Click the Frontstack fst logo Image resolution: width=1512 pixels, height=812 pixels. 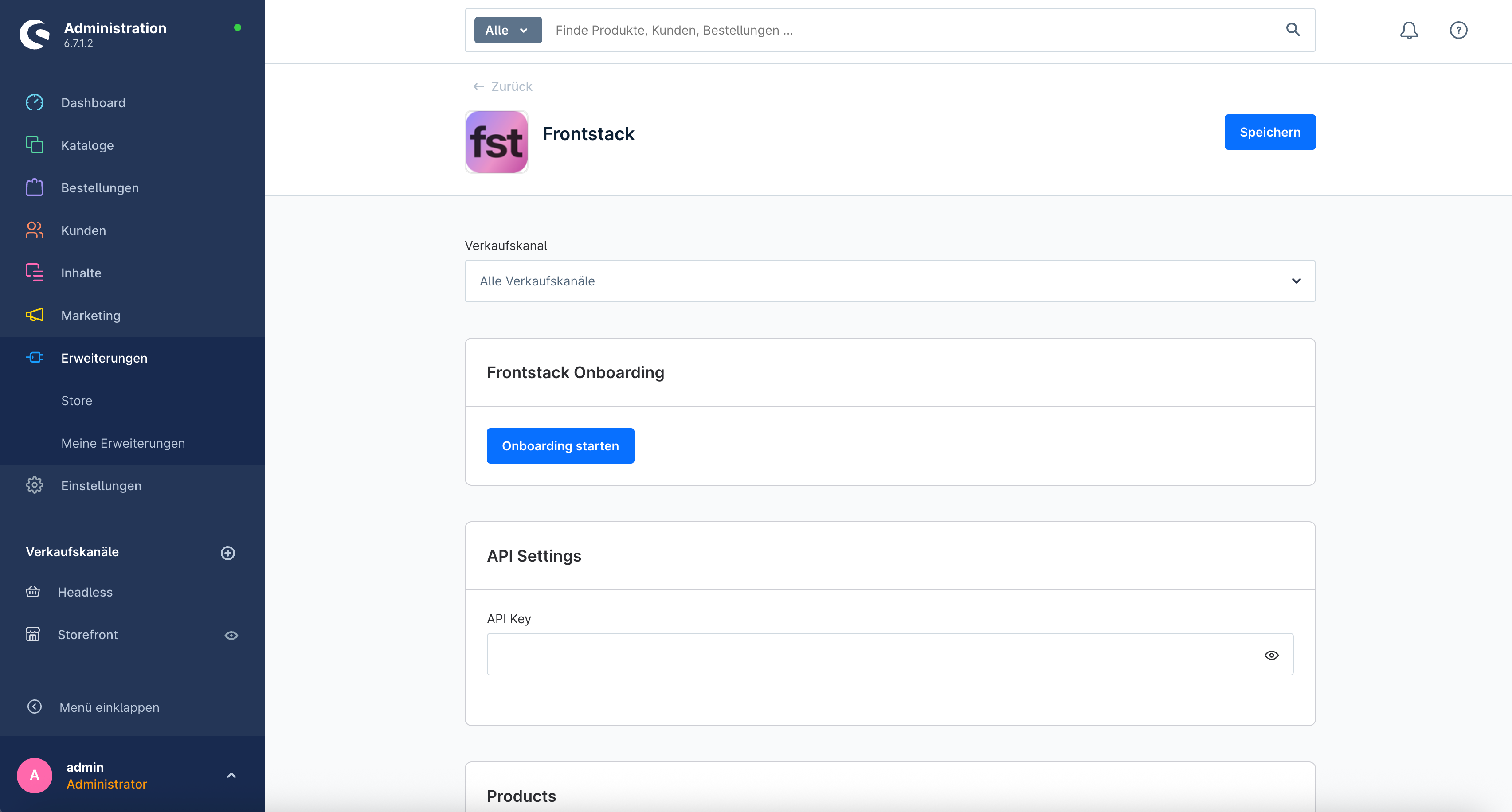pos(496,142)
